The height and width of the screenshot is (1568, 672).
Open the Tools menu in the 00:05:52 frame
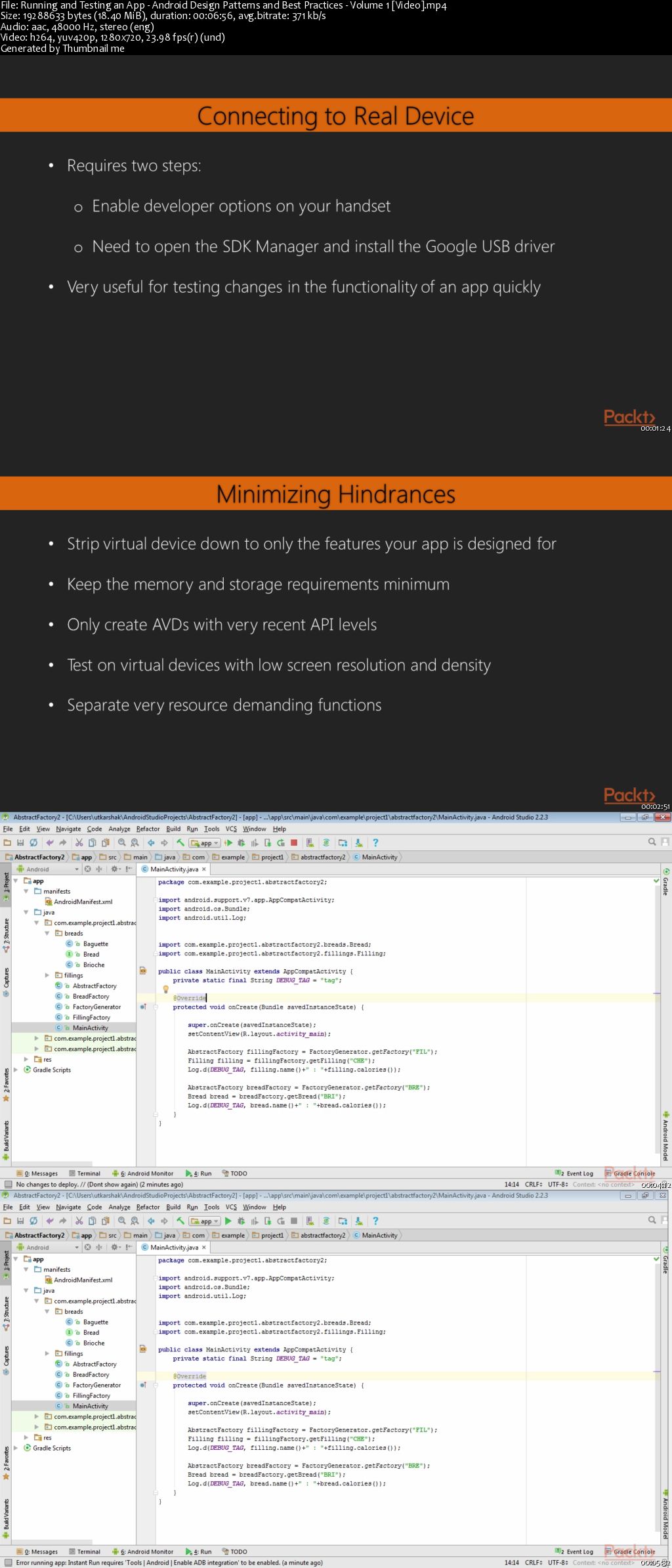[211, 1207]
